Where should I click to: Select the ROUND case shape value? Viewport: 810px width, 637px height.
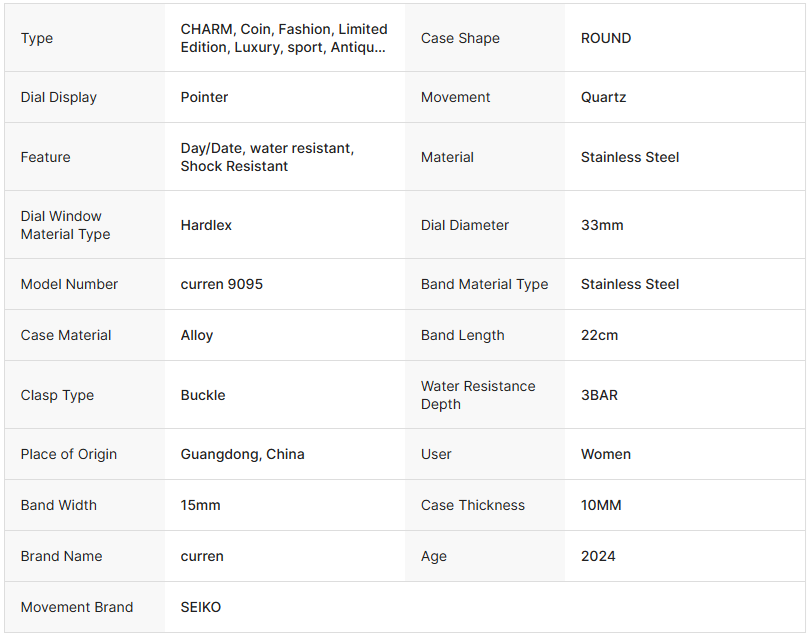tap(606, 38)
